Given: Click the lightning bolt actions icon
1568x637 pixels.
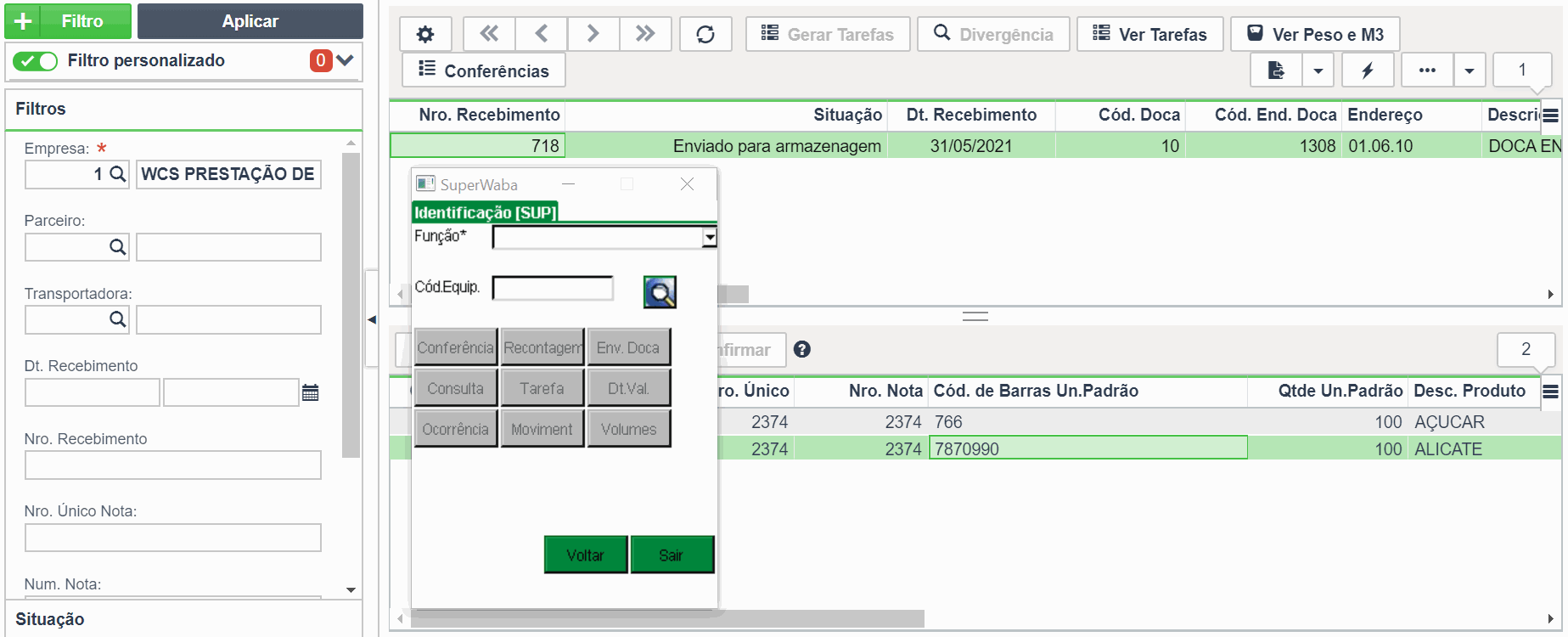Looking at the screenshot, I should [x=1368, y=70].
